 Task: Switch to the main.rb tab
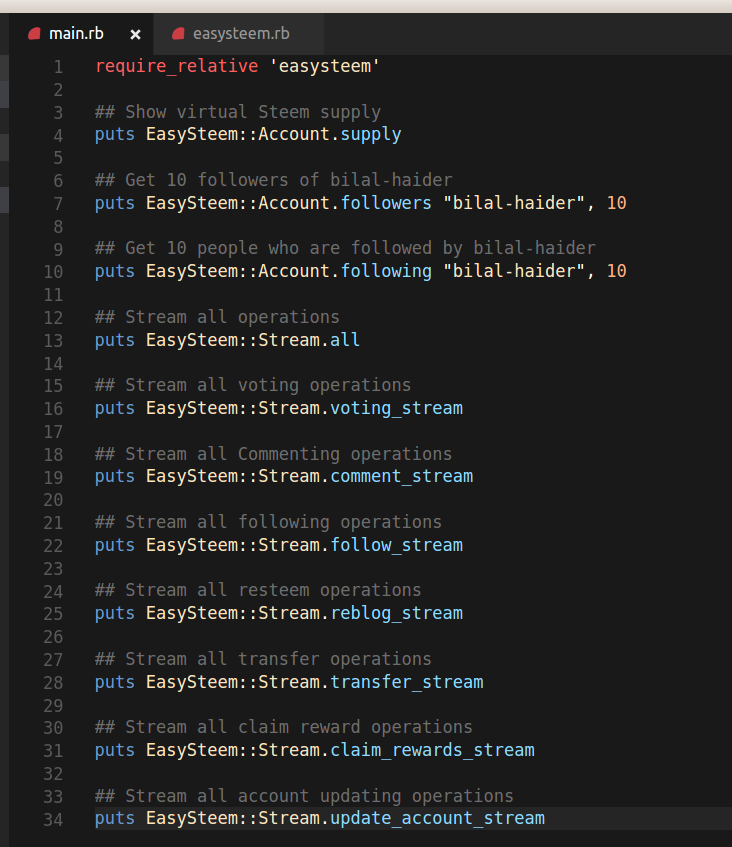click(x=81, y=34)
